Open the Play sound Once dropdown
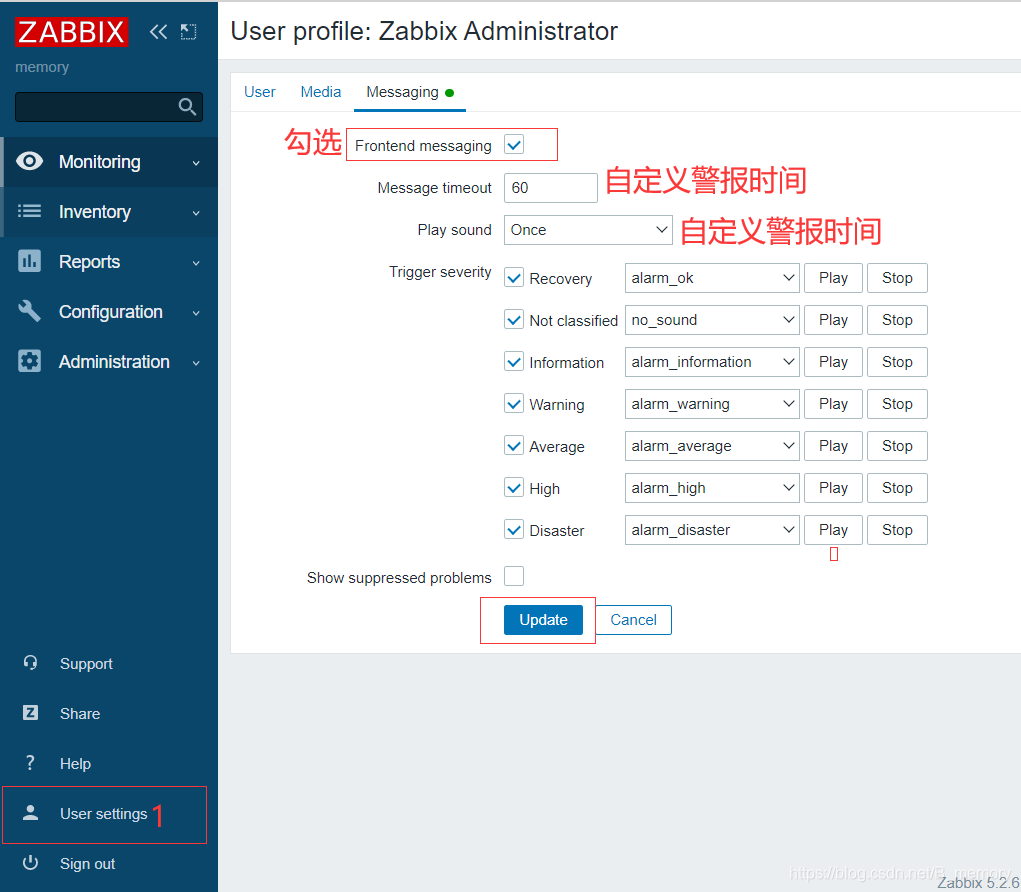 588,230
